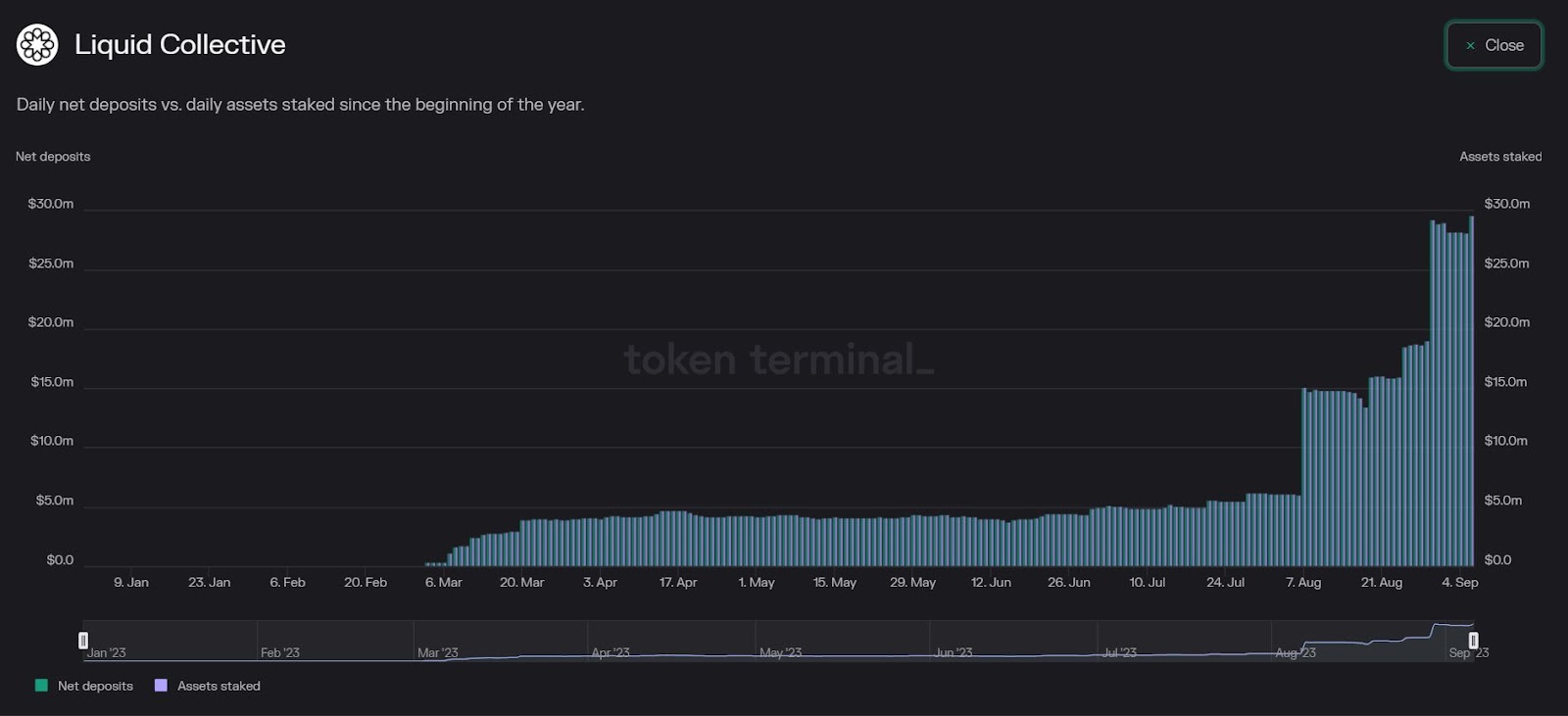Screen dimensions: 1568x716
Task: Click the green Net deposits legend swatch
Action: (x=41, y=686)
